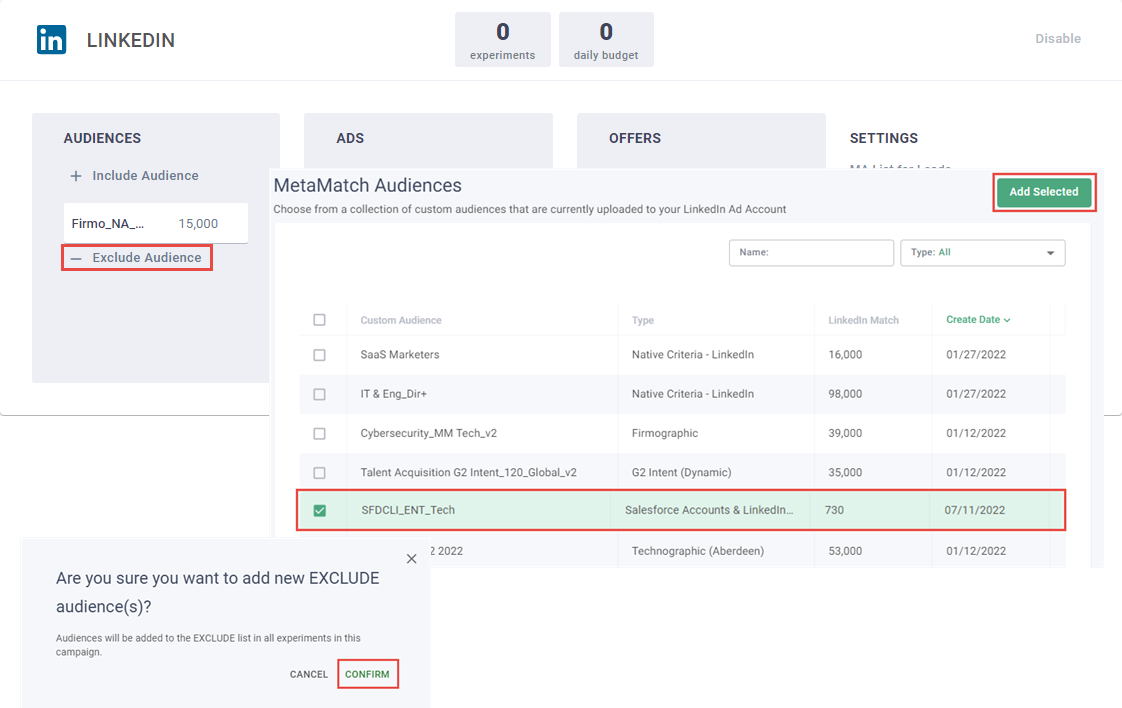Sort by Create Date column arrow
The height and width of the screenshot is (708, 1122).
pyautogui.click(x=1007, y=320)
